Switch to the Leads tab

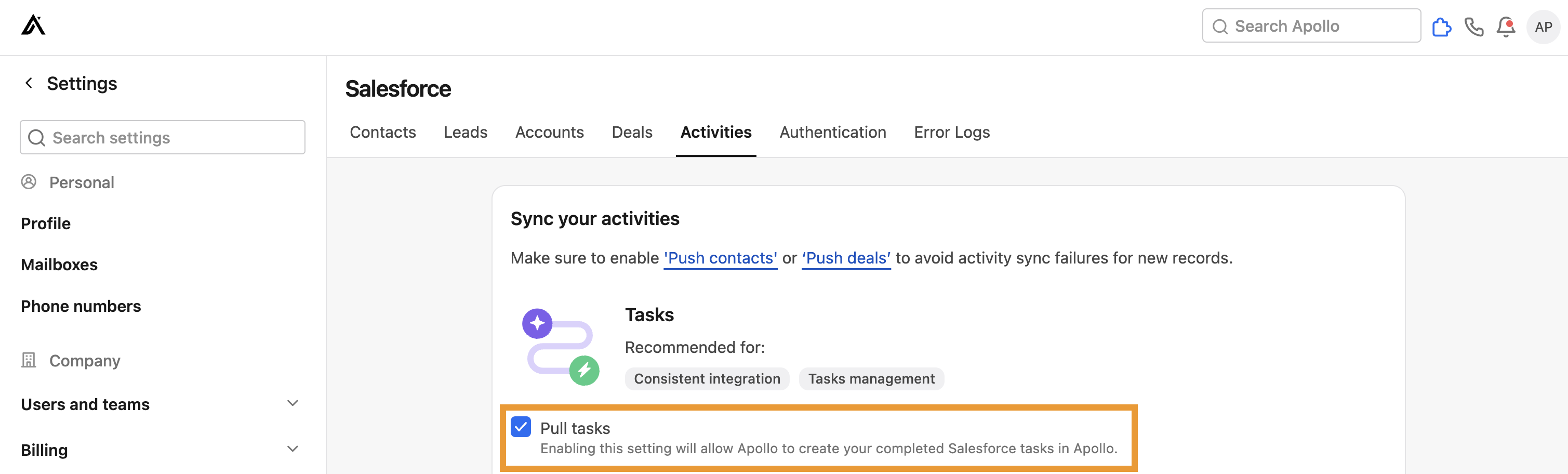[466, 132]
